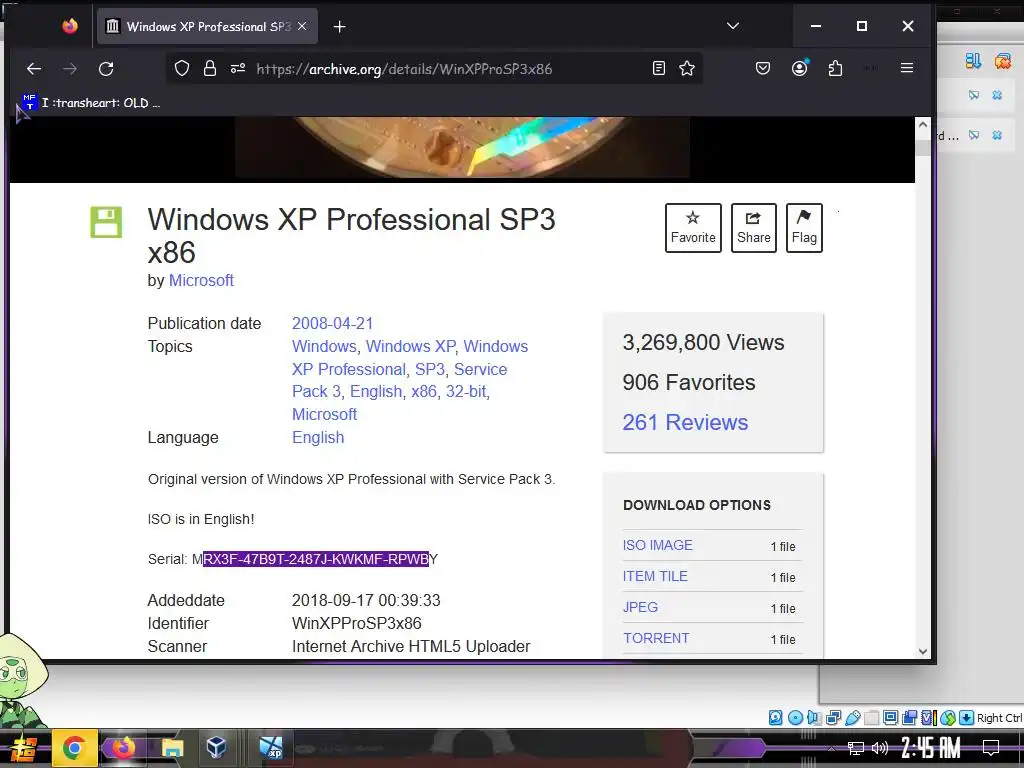Open the Firefox hamburger application menu
This screenshot has width=1024, height=768.
point(907,68)
